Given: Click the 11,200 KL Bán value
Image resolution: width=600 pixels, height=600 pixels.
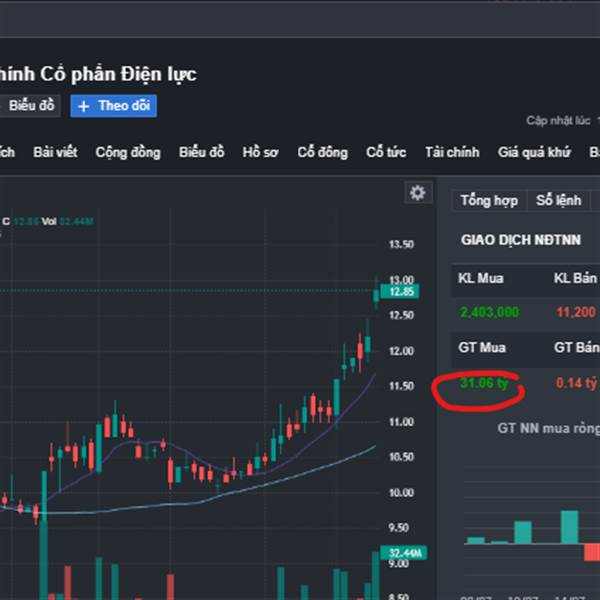Looking at the screenshot, I should 576,312.
